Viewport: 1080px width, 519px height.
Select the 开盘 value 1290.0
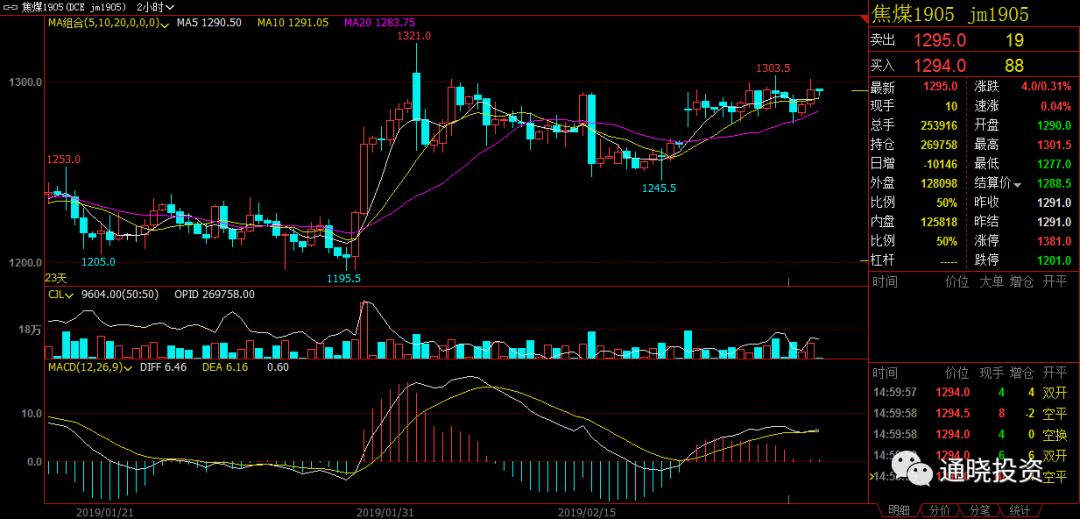click(x=1054, y=126)
